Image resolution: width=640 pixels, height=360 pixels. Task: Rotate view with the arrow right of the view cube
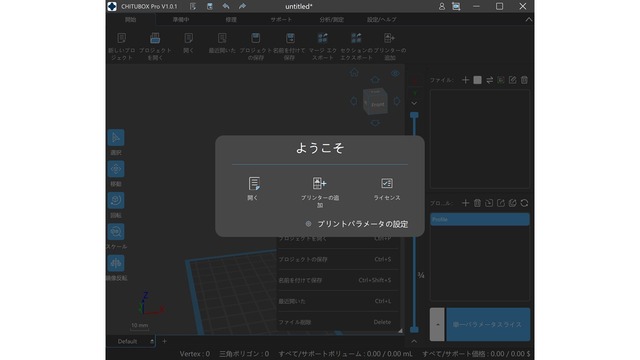point(396,101)
